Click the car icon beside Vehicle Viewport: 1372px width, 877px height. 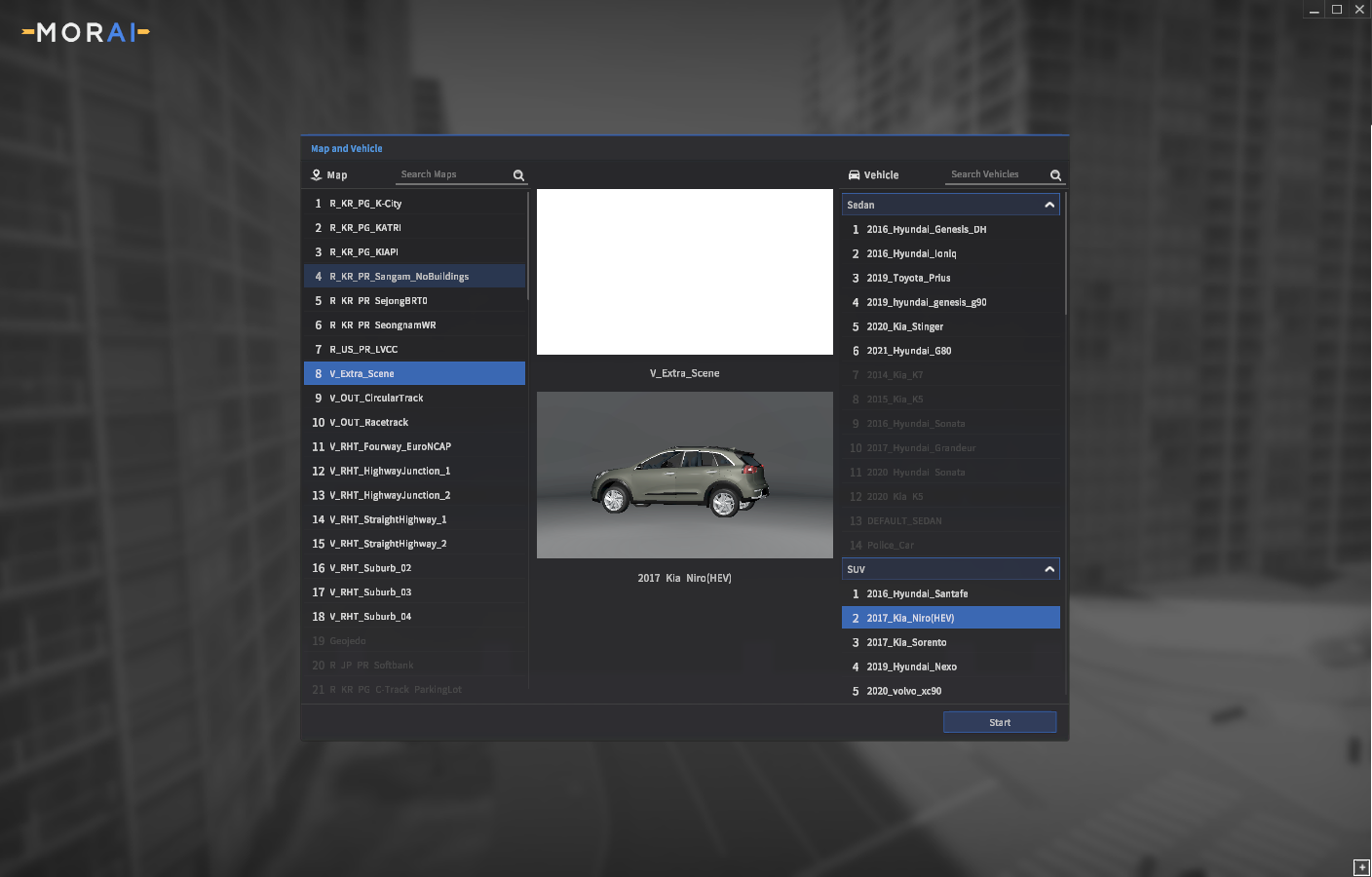coord(854,175)
